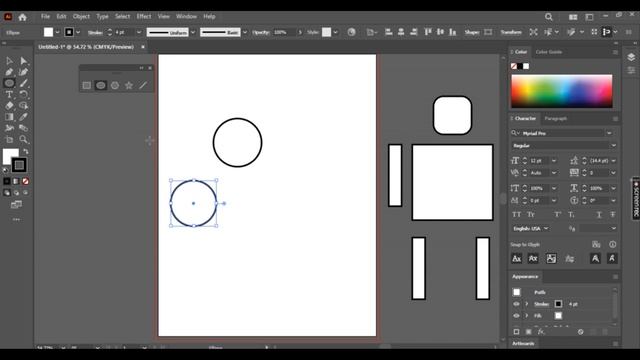Image resolution: width=640 pixels, height=360 pixels.
Task: Select None color mode button
Action: click(x=25, y=181)
